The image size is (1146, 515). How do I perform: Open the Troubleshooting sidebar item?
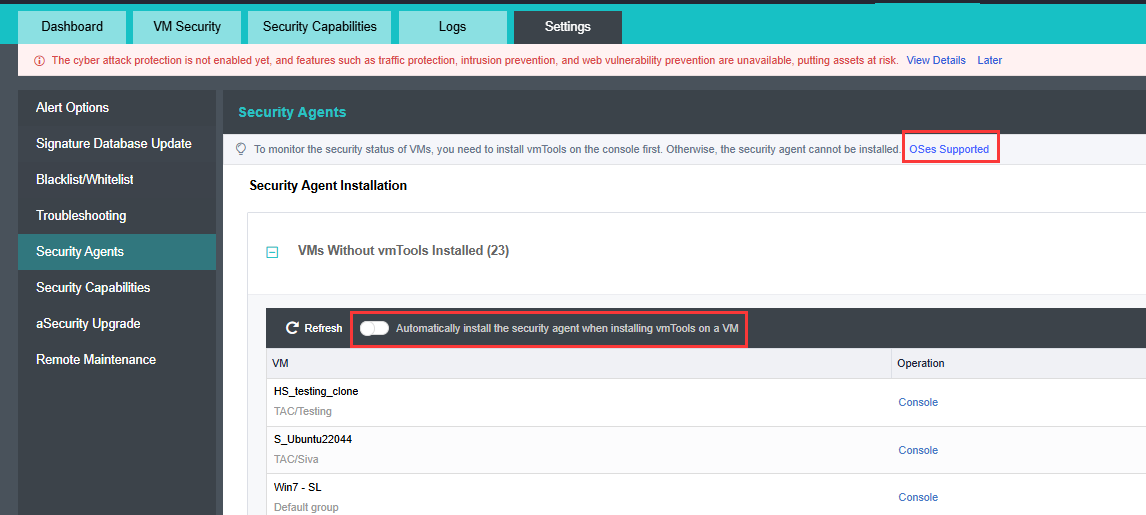coord(81,215)
